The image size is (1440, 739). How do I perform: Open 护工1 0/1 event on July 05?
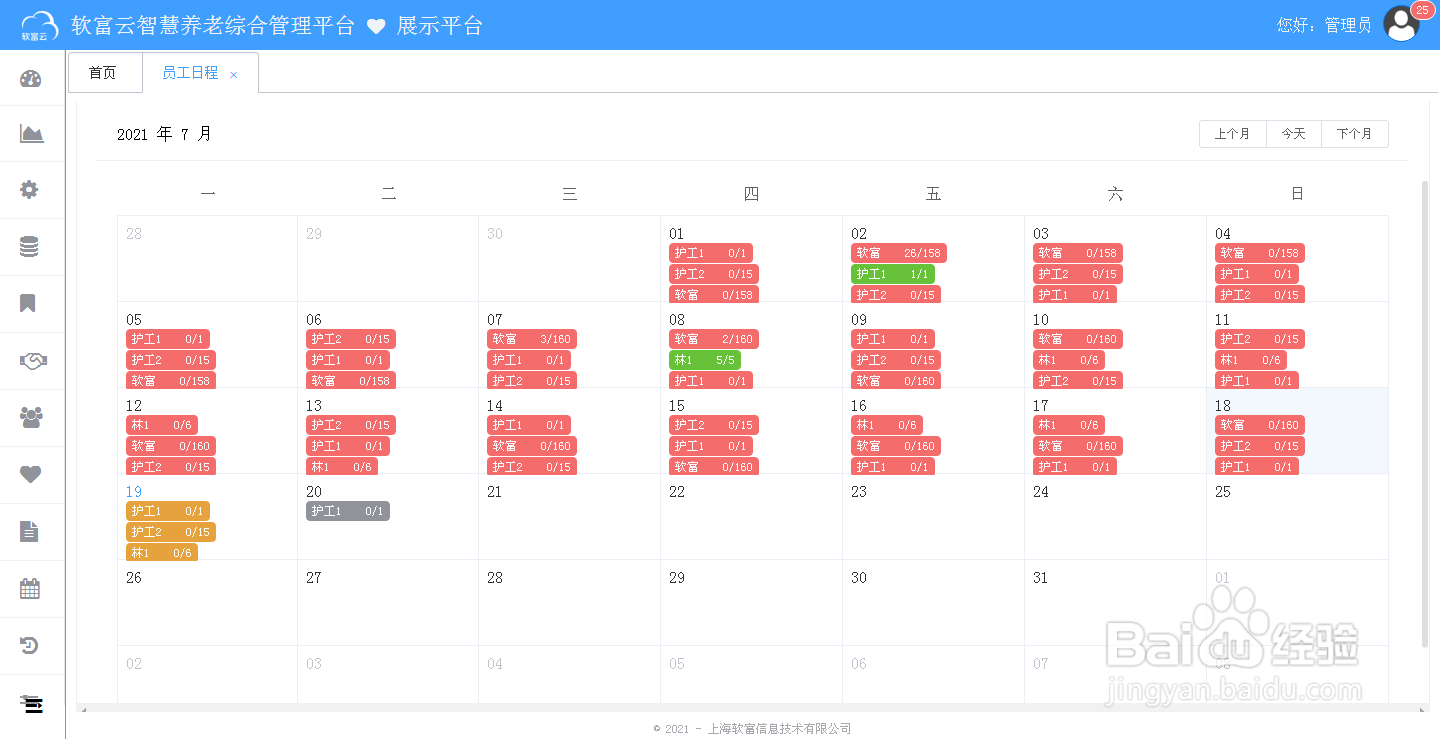168,339
